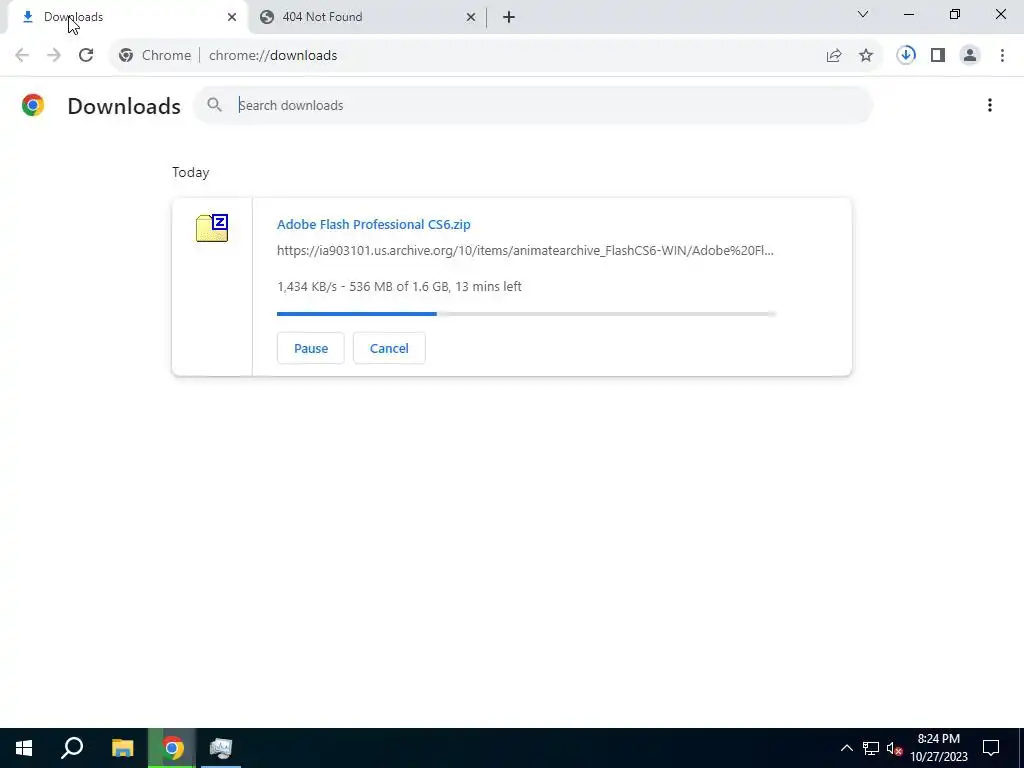The image size is (1024, 768).
Task: Open the clock showing 8:24 PM
Action: (x=939, y=748)
